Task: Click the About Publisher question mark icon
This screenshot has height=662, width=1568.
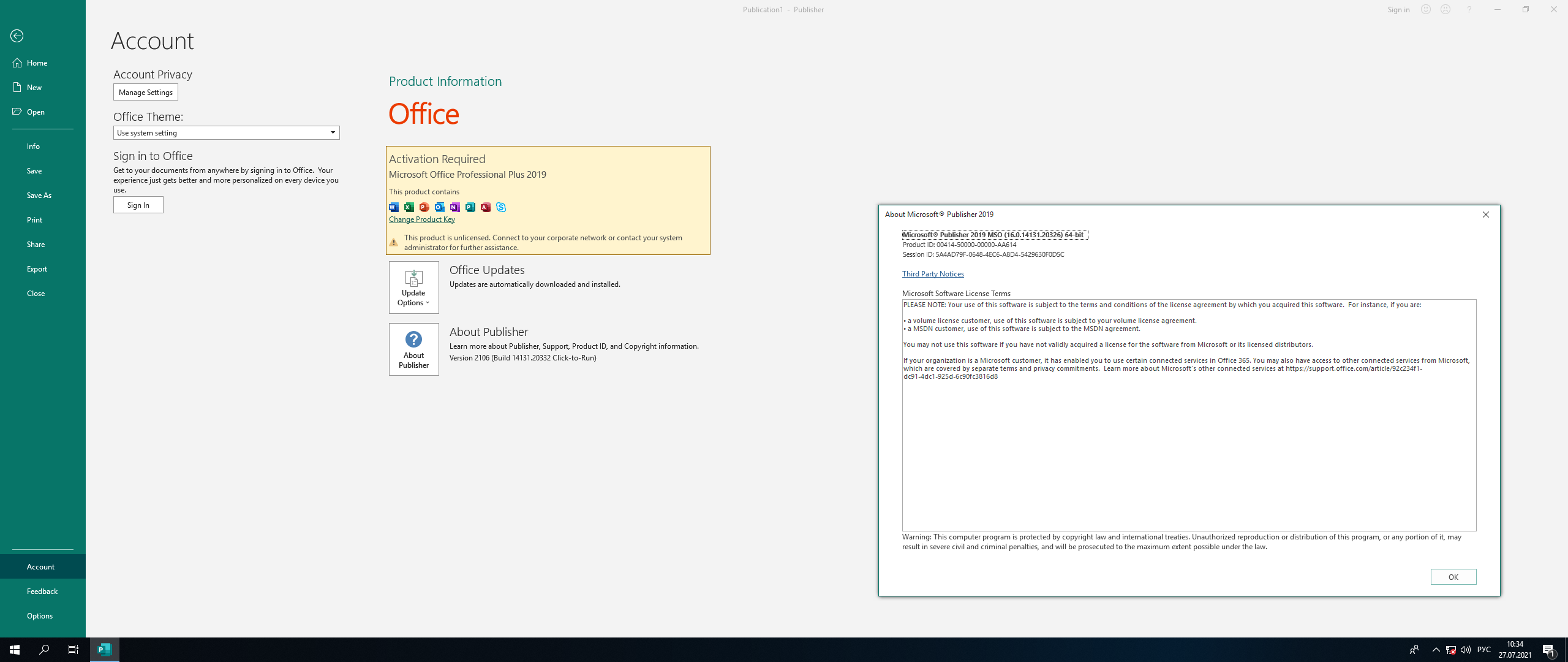Action: point(413,339)
